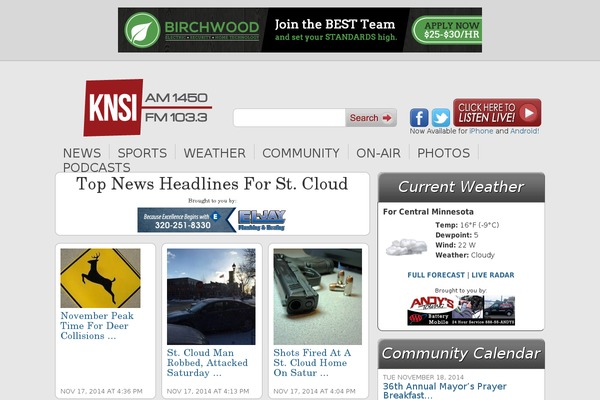The image size is (600, 400).
Task: Click the Birchwood Apply Now banner ad
Action: [x=300, y=30]
